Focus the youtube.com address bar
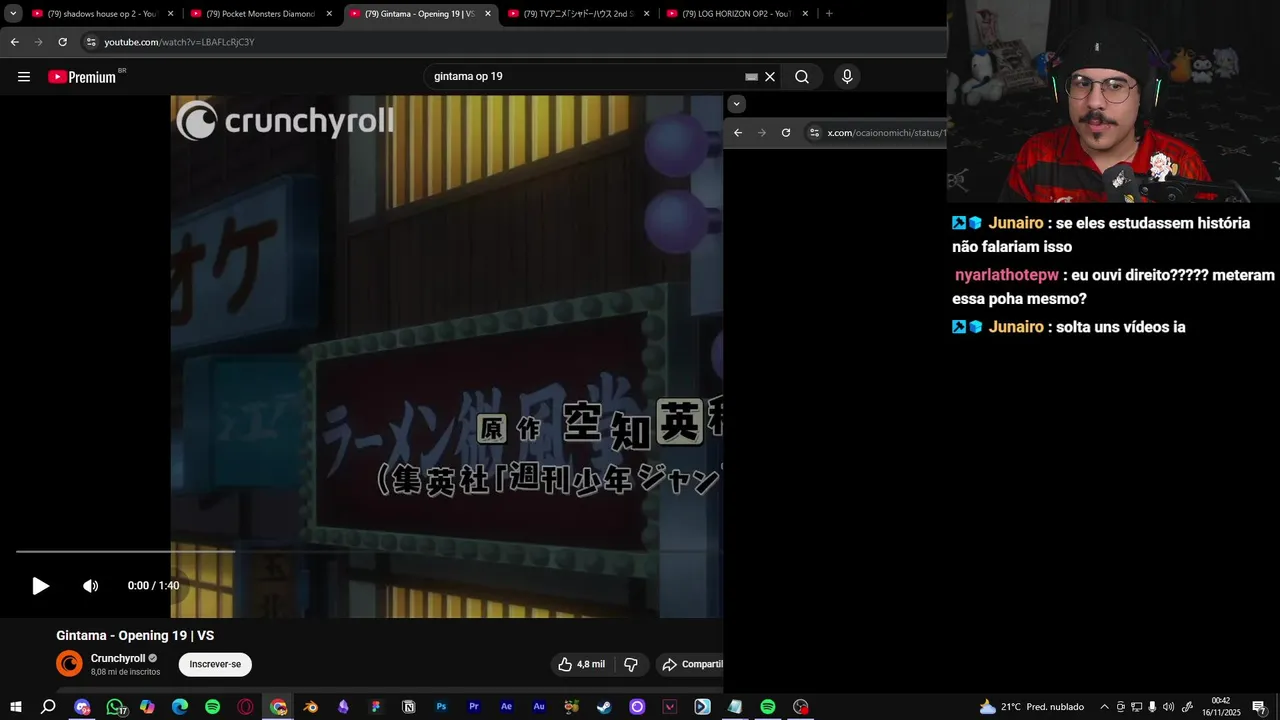Image resolution: width=1280 pixels, height=720 pixels. (x=512, y=42)
